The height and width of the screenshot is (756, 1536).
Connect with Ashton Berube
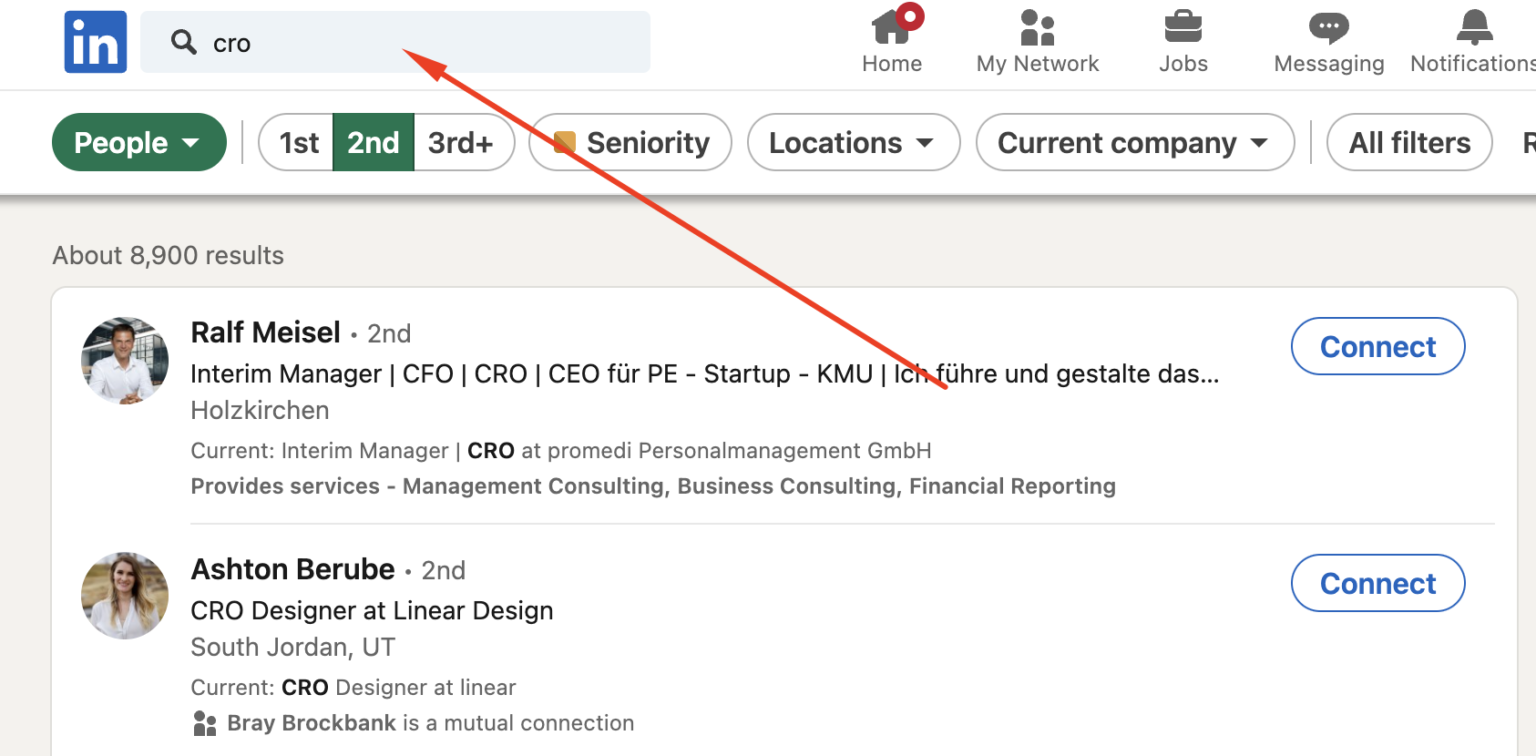pos(1377,583)
